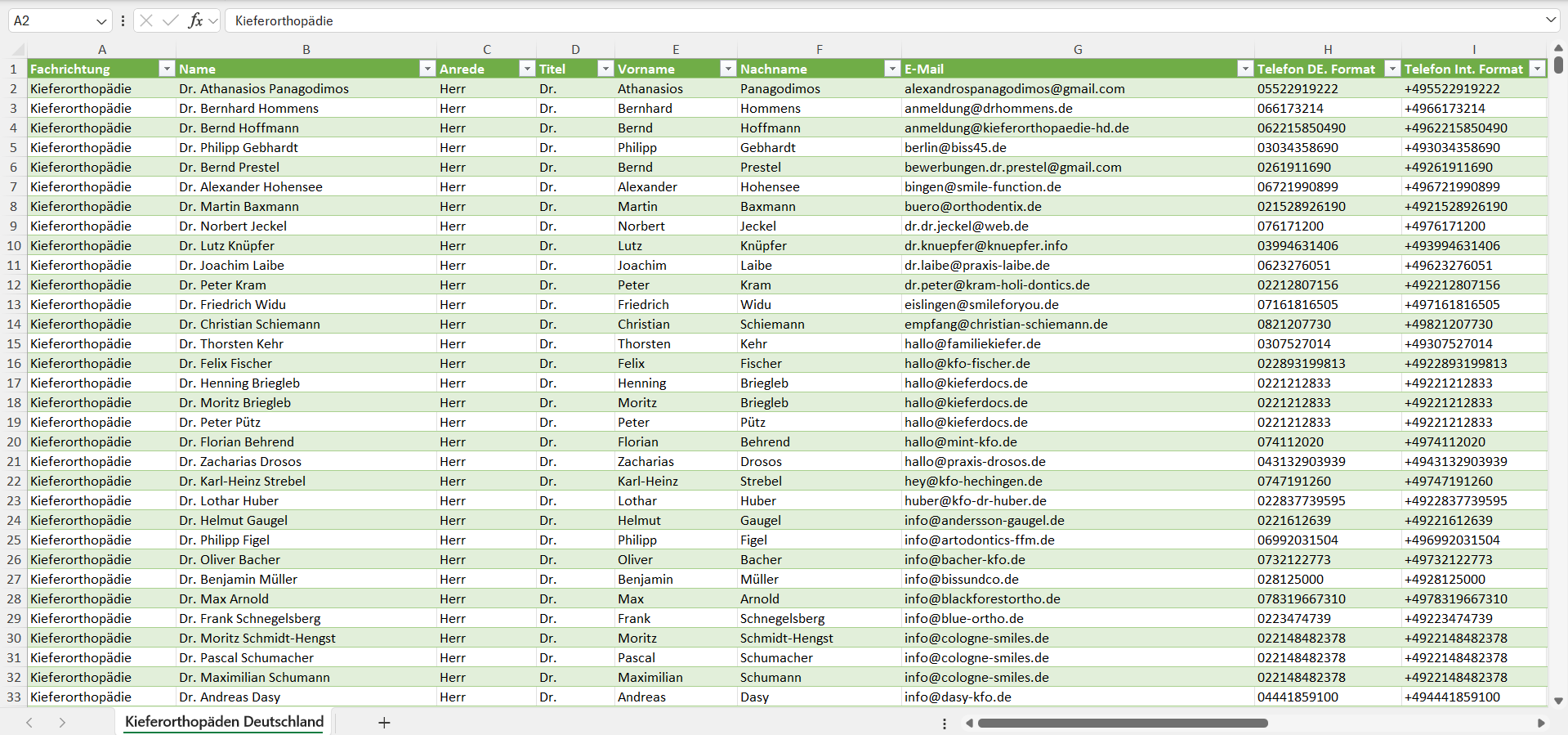
Task: Select the Kieferorthopäden Deutschland sheet tab
Action: click(x=224, y=722)
